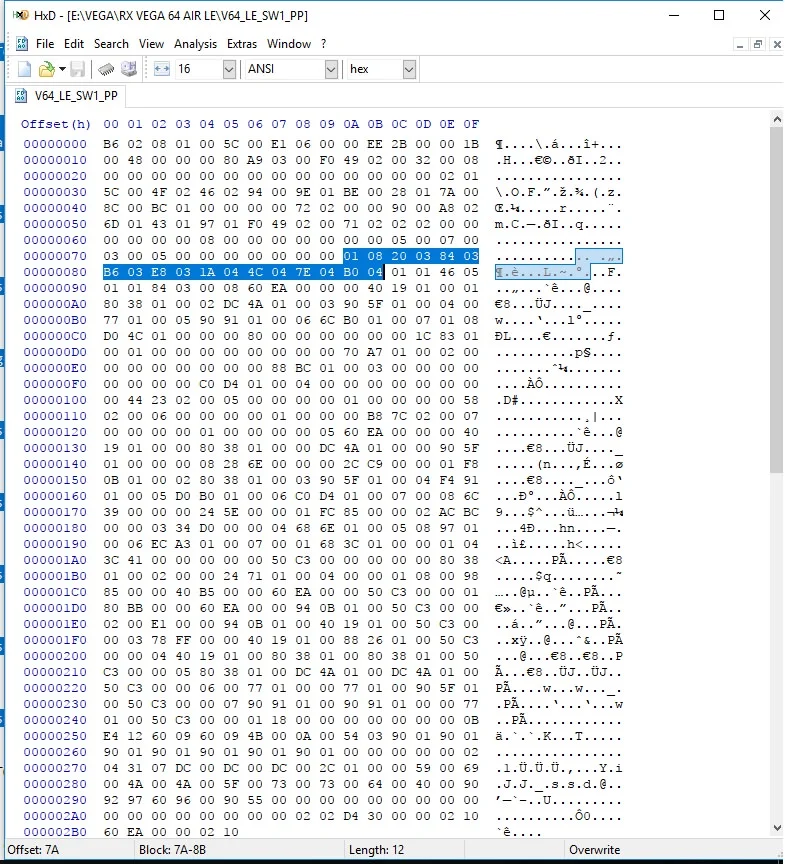Click the file icon on the V64_LE_SW1_PP tab
Screen dimensions: 785x864
pyautogui.click(x=21, y=95)
